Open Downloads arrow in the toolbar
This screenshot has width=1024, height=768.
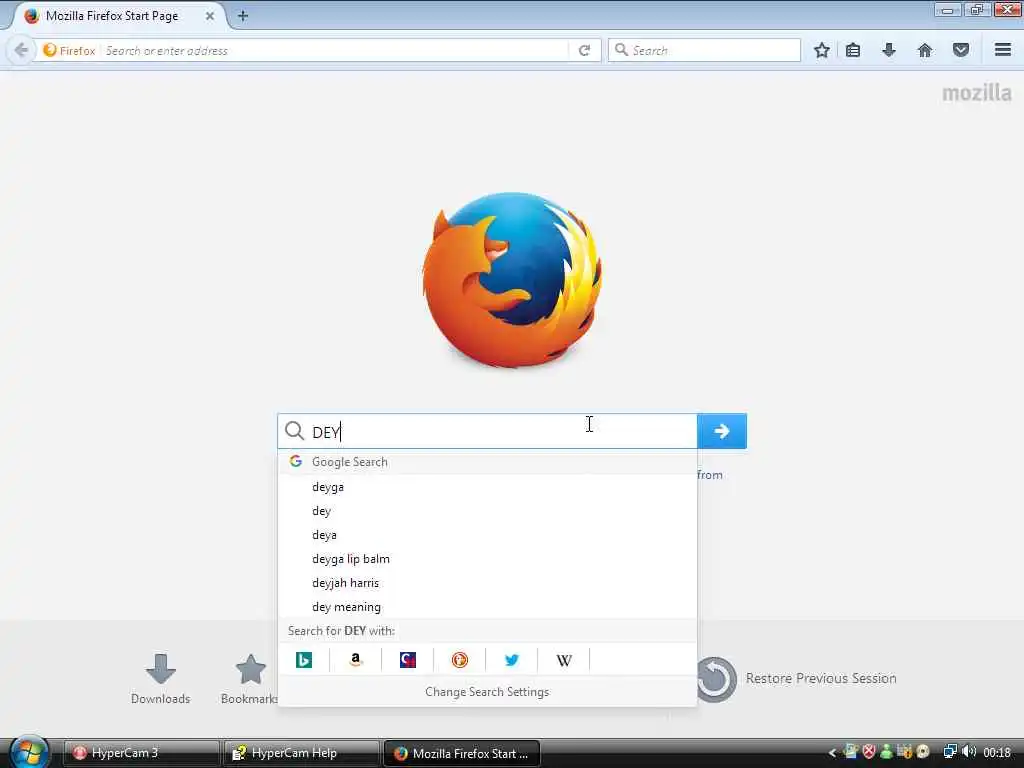[889, 50]
